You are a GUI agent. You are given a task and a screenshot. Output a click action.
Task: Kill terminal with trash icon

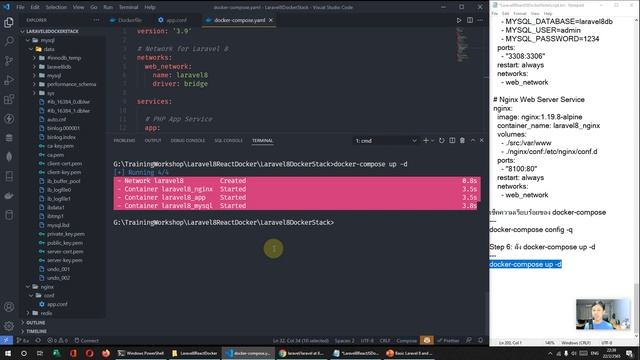[x=462, y=140]
